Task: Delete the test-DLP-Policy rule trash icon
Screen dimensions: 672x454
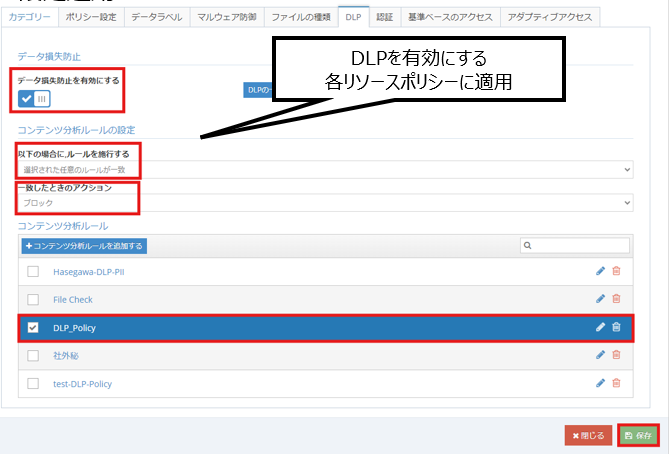Action: pos(616,383)
